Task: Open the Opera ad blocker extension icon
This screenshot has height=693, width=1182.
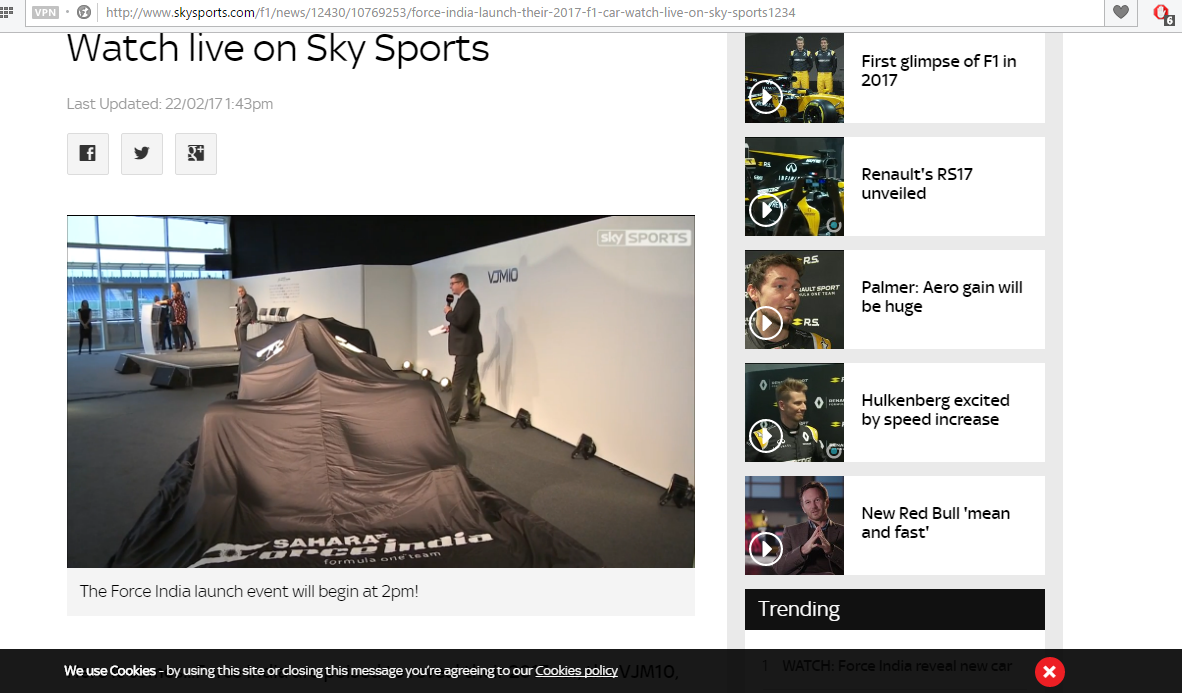Action: coord(1162,13)
